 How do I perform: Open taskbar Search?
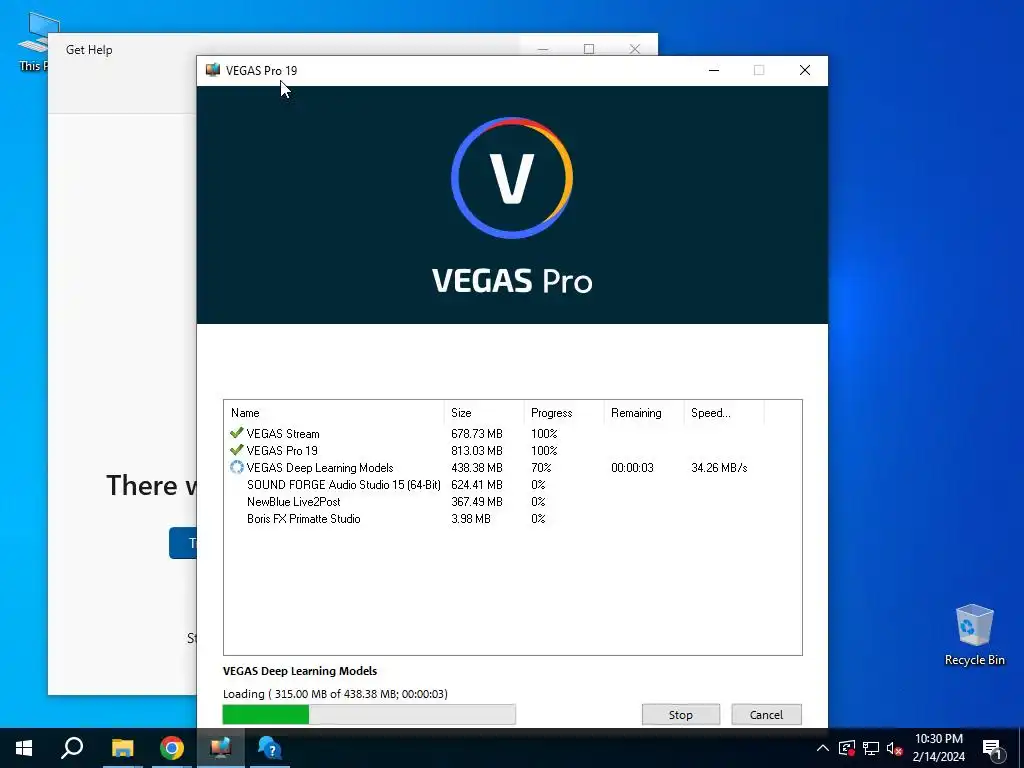pyautogui.click(x=72, y=748)
